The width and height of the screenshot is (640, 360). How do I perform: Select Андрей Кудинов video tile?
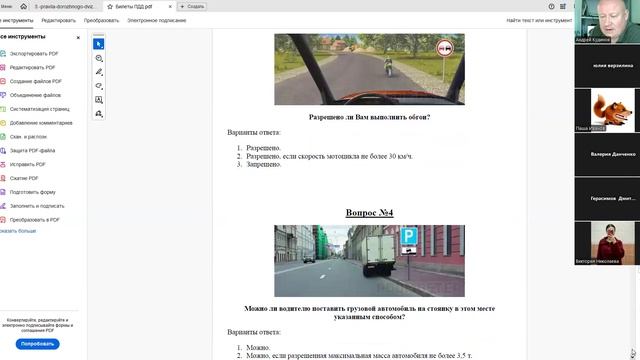pos(607,21)
